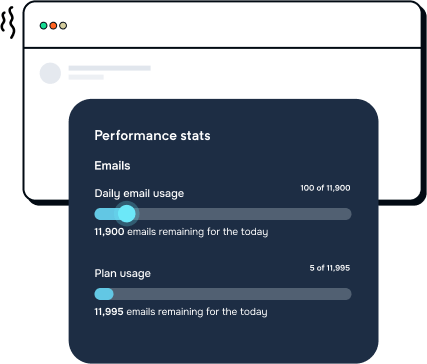Click the long gray placeholder name line
Viewport: 427px width, 364px height.
pyautogui.click(x=110, y=68)
